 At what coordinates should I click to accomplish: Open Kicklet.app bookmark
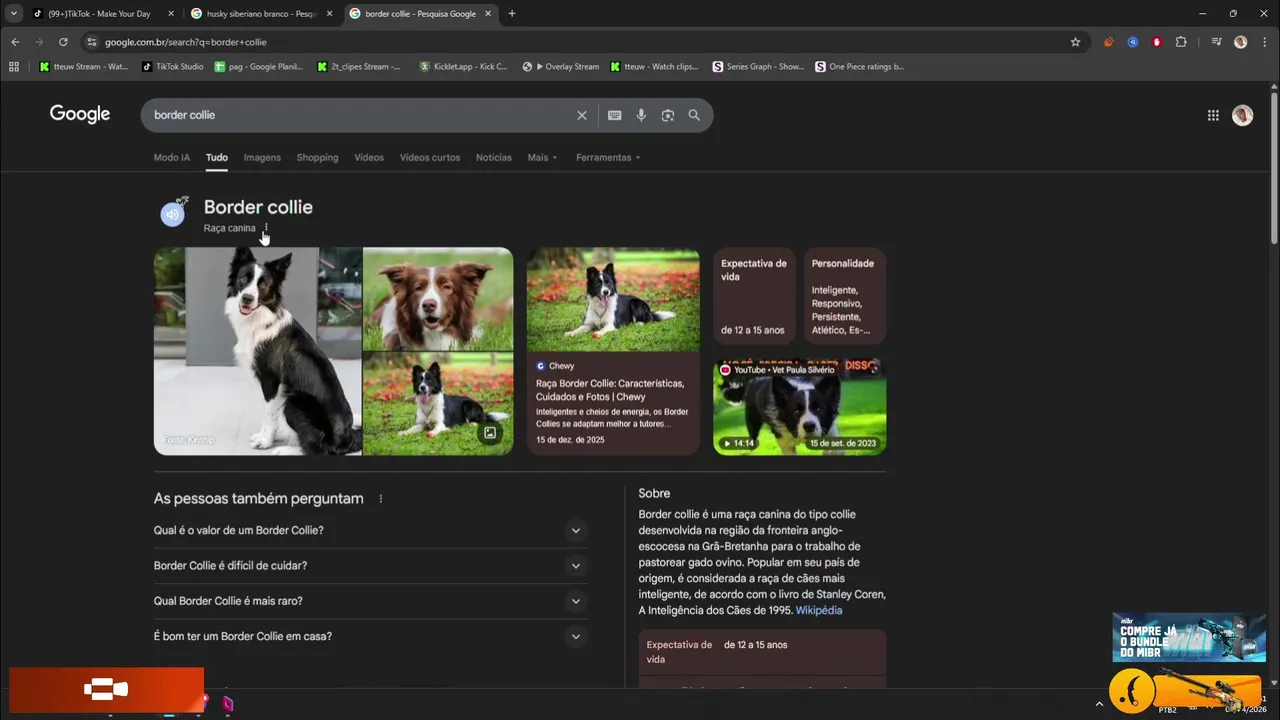(x=464, y=67)
